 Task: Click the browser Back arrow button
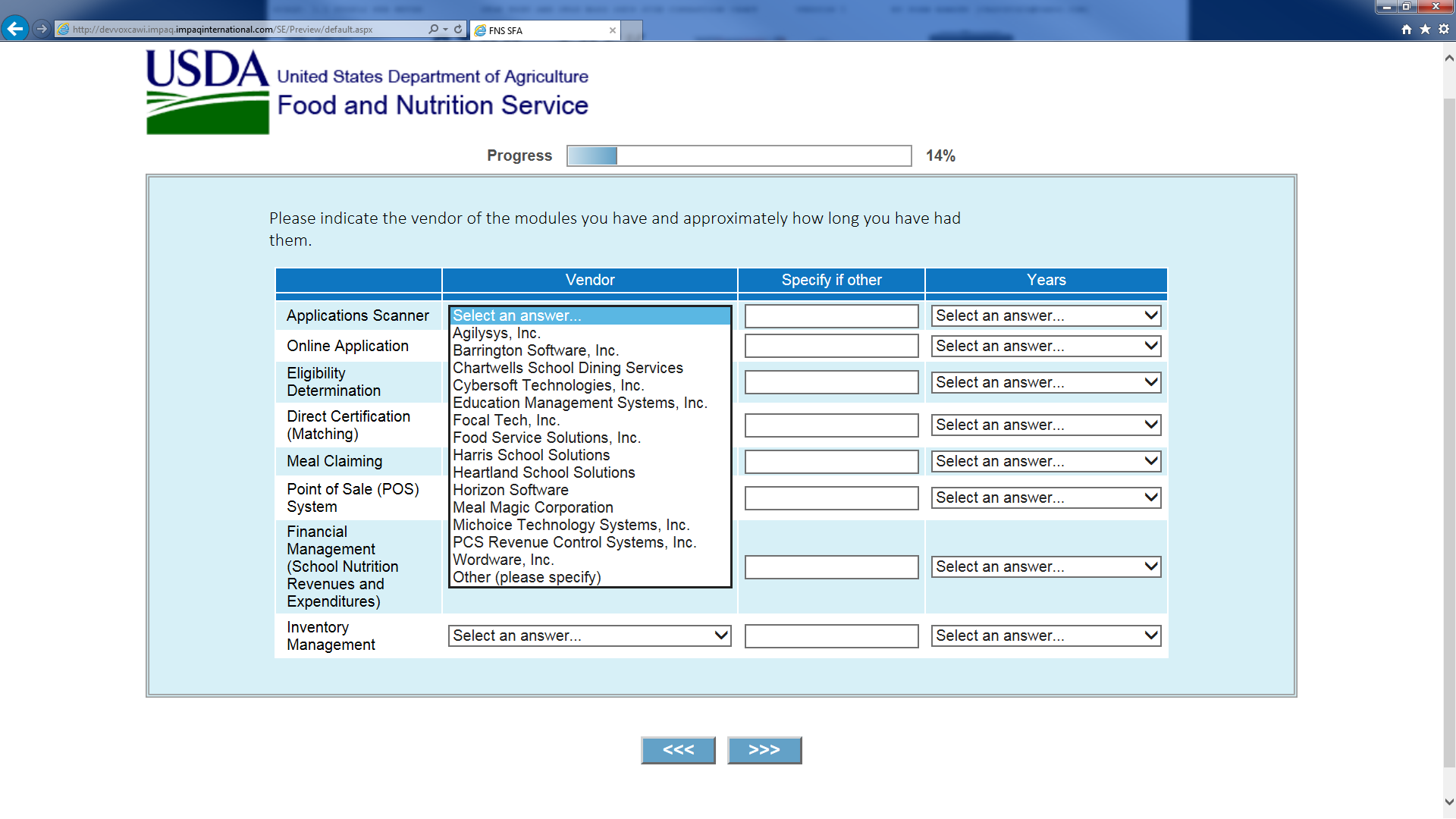click(x=14, y=29)
